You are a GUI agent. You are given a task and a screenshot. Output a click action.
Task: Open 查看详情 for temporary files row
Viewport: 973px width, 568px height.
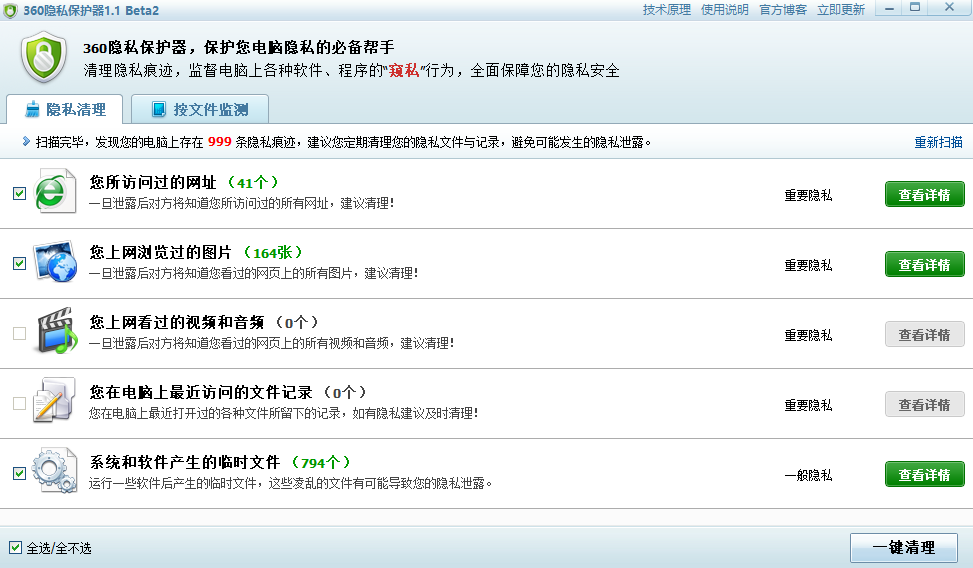click(x=924, y=475)
